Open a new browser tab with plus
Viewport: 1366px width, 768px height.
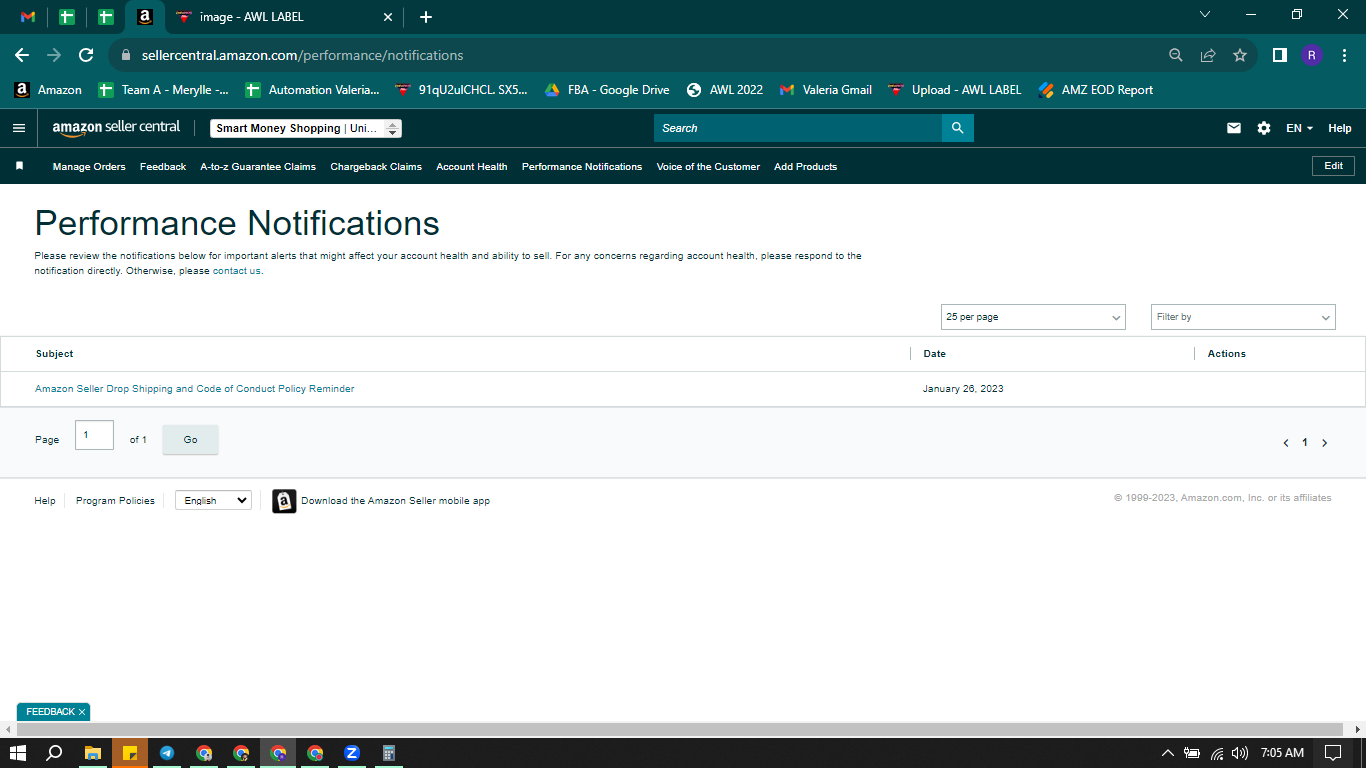[x=426, y=17]
